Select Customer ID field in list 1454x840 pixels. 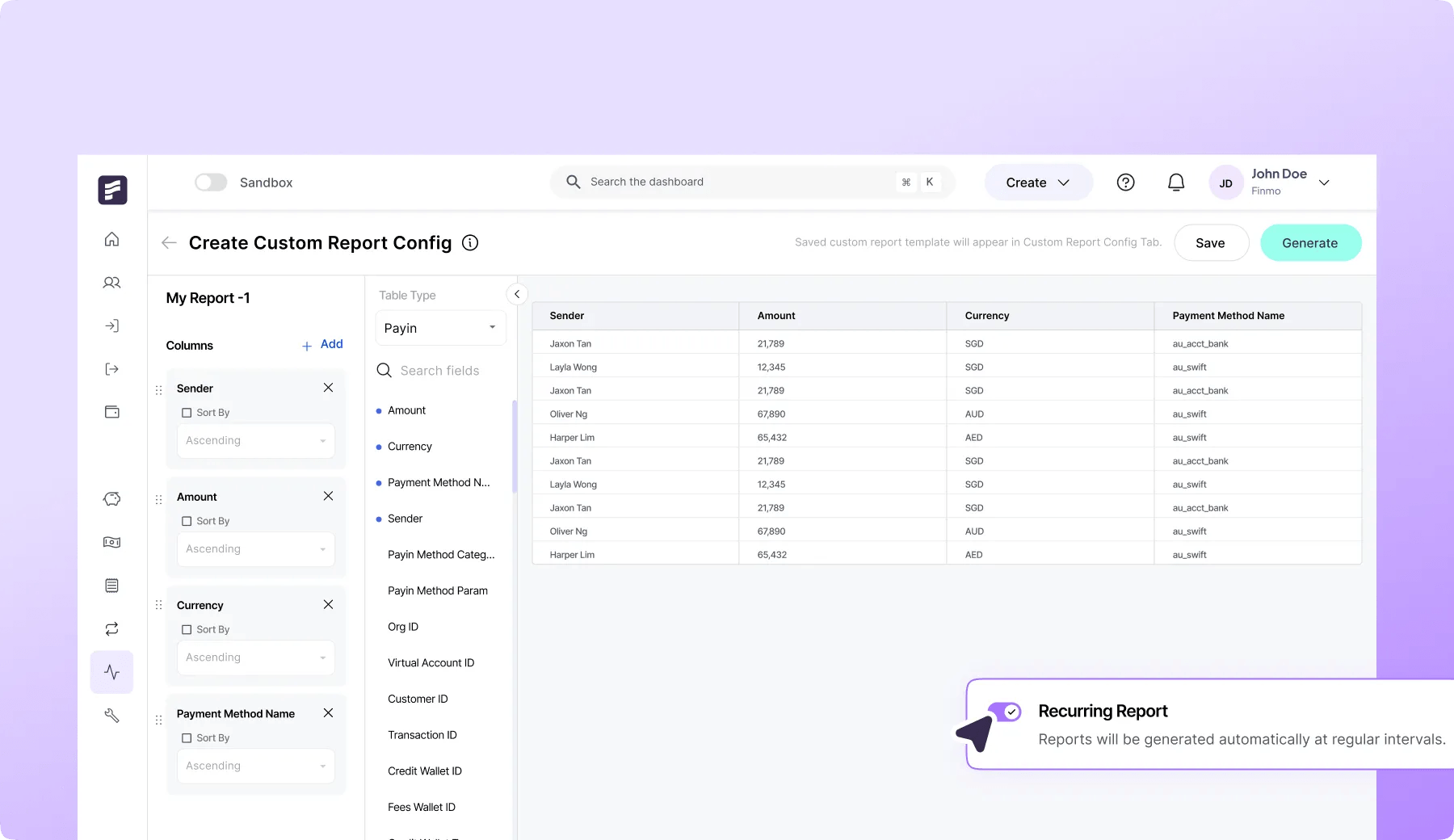(x=418, y=699)
